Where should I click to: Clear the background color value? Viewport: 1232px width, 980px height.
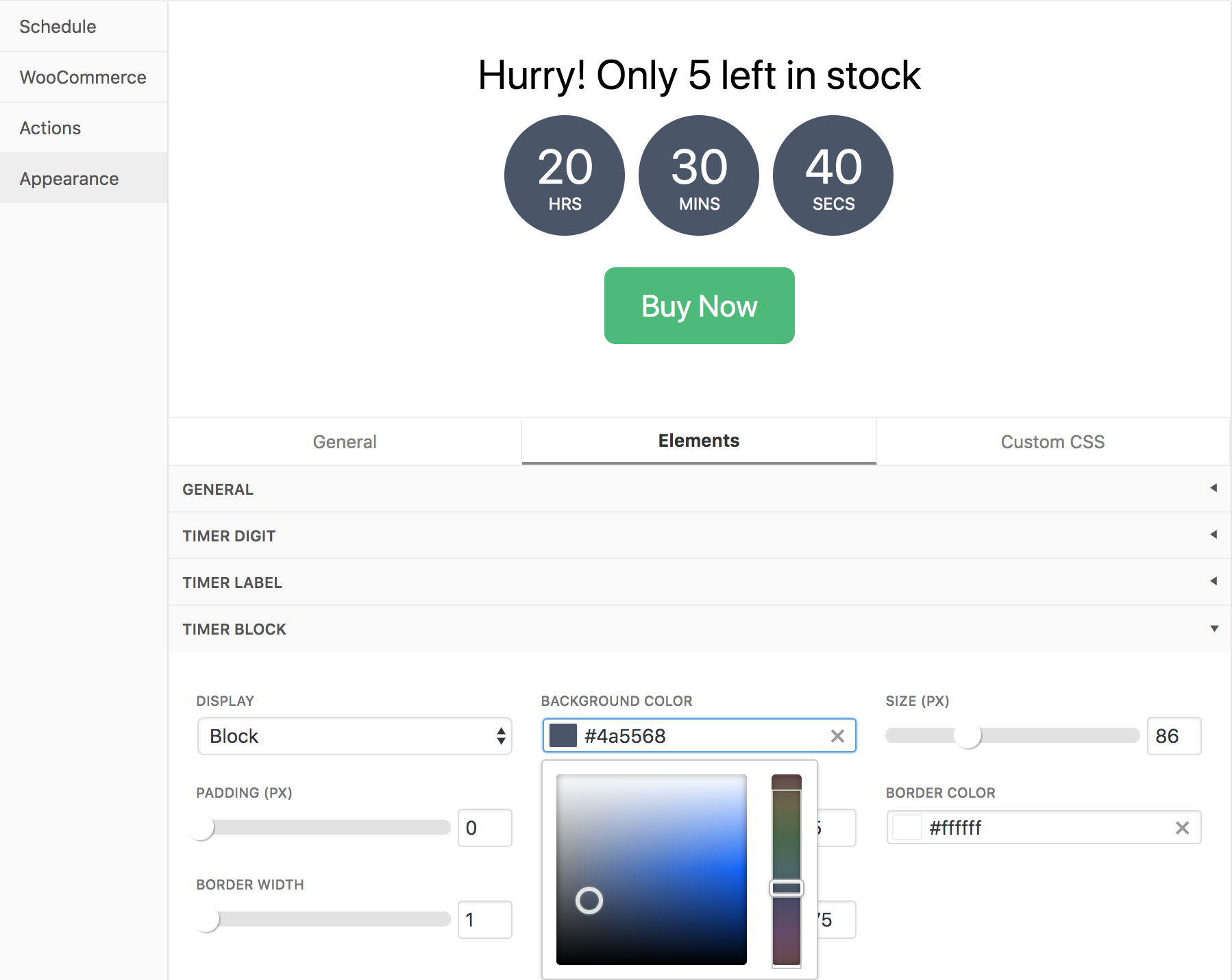click(x=837, y=736)
